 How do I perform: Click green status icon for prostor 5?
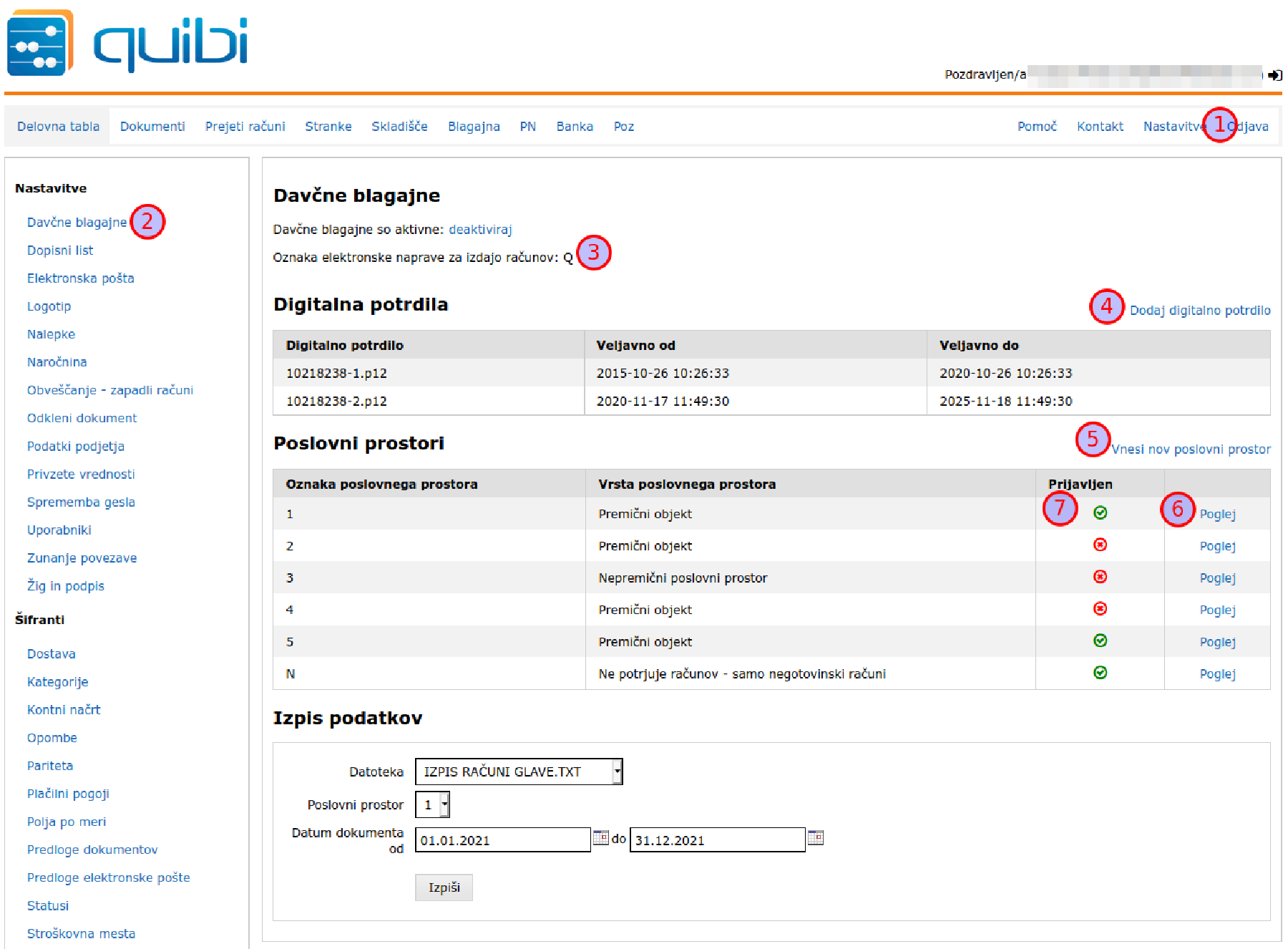[x=1100, y=641]
